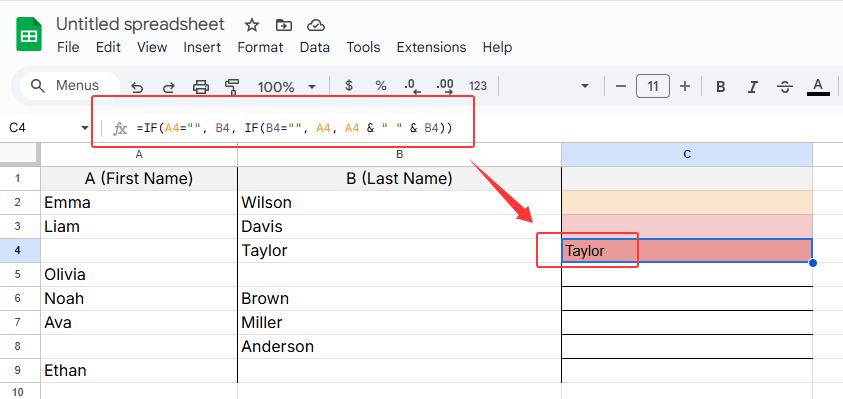This screenshot has height=399, width=843.
Task: Toggle bold formatting
Action: [721, 87]
